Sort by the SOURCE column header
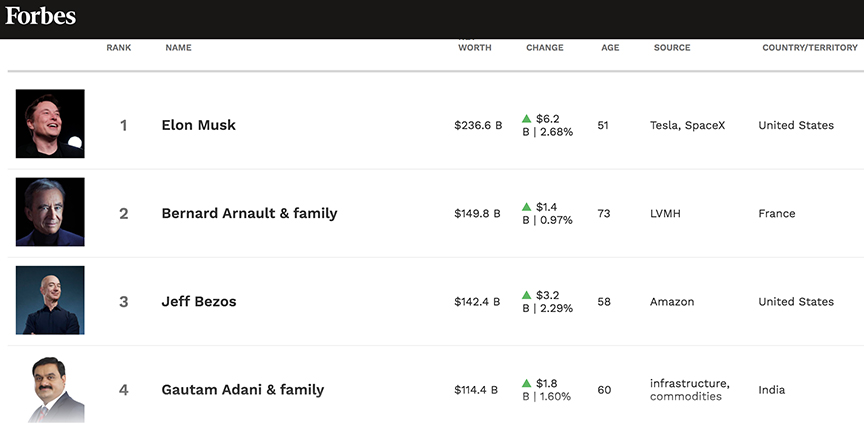The width and height of the screenshot is (864, 437). 672,48
